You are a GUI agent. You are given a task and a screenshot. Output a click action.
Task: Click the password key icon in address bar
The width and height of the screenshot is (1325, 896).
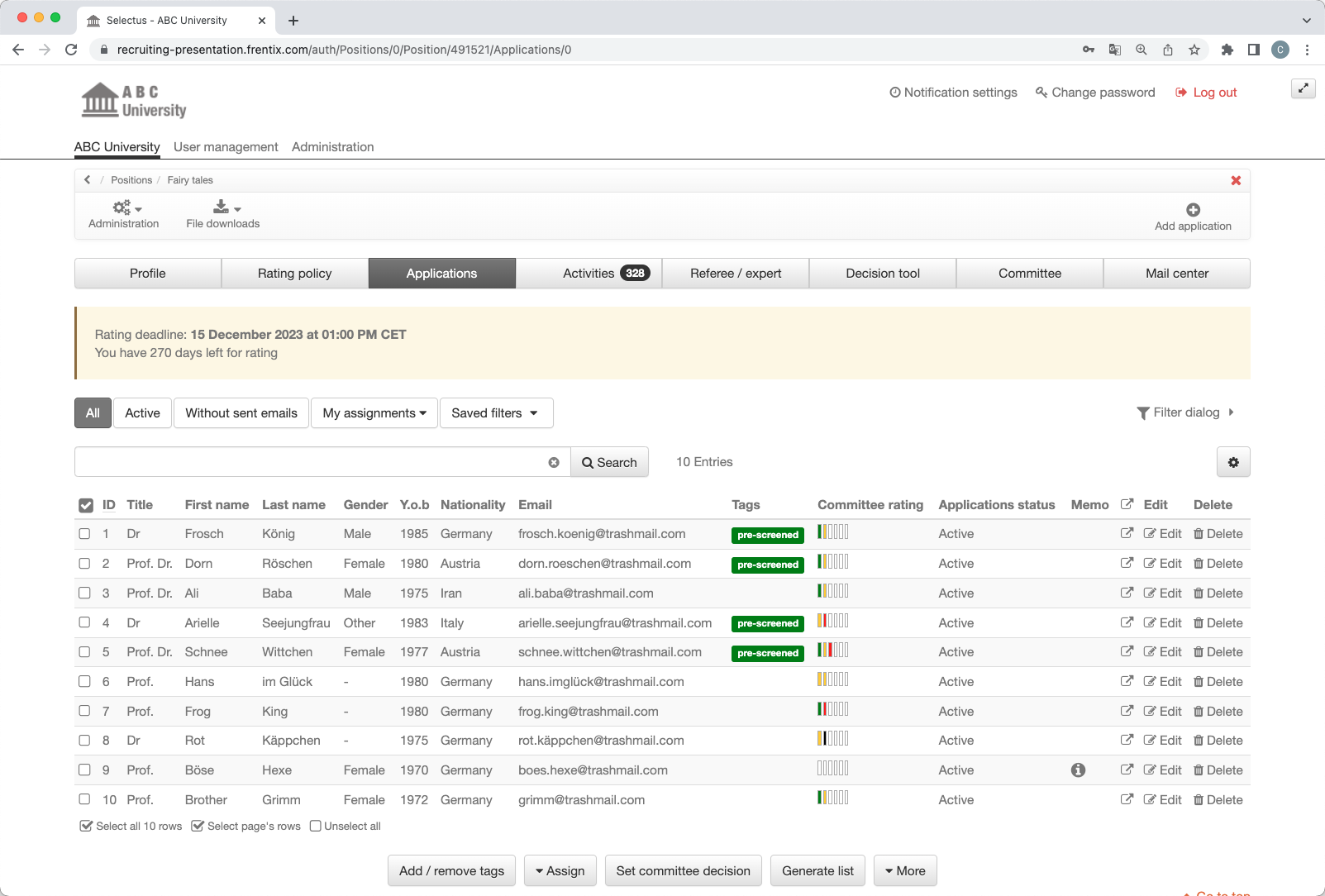(x=1089, y=50)
